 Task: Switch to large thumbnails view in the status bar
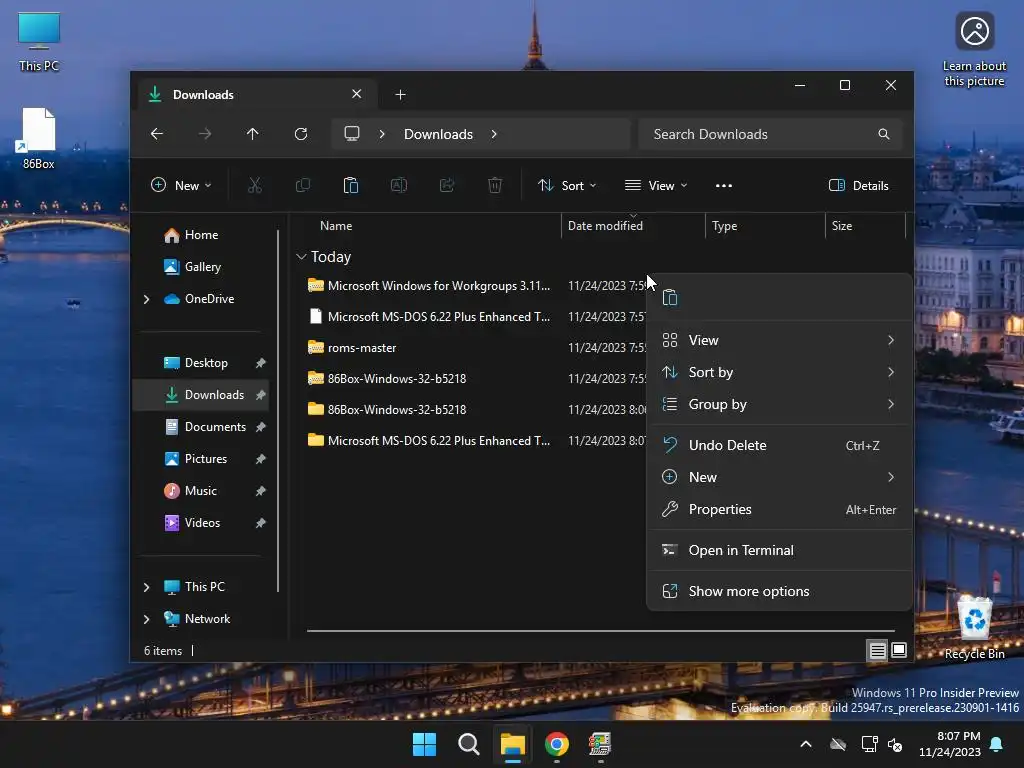point(899,650)
